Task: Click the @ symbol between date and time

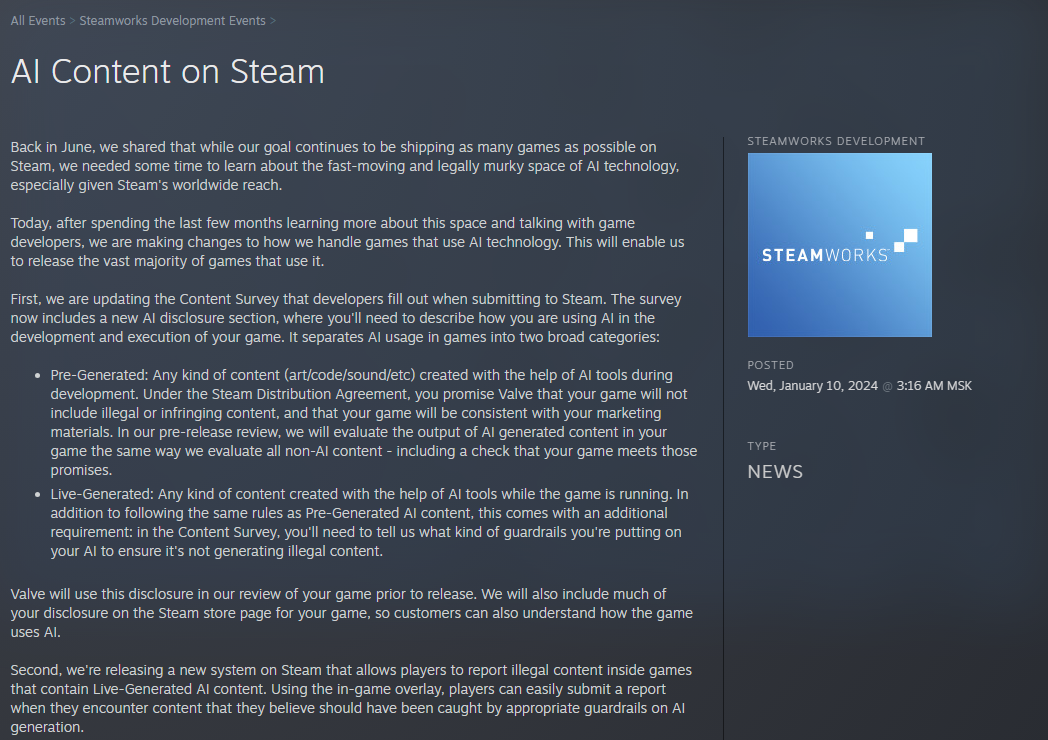Action: pyautogui.click(x=888, y=386)
